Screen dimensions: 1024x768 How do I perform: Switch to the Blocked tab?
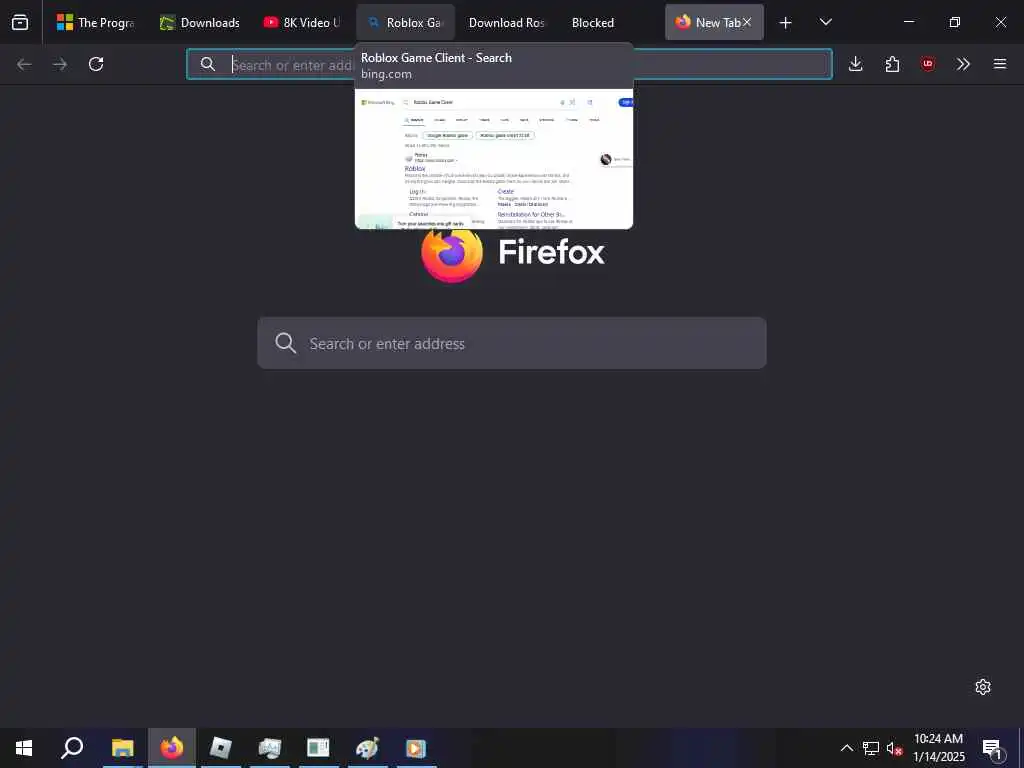coord(593,22)
